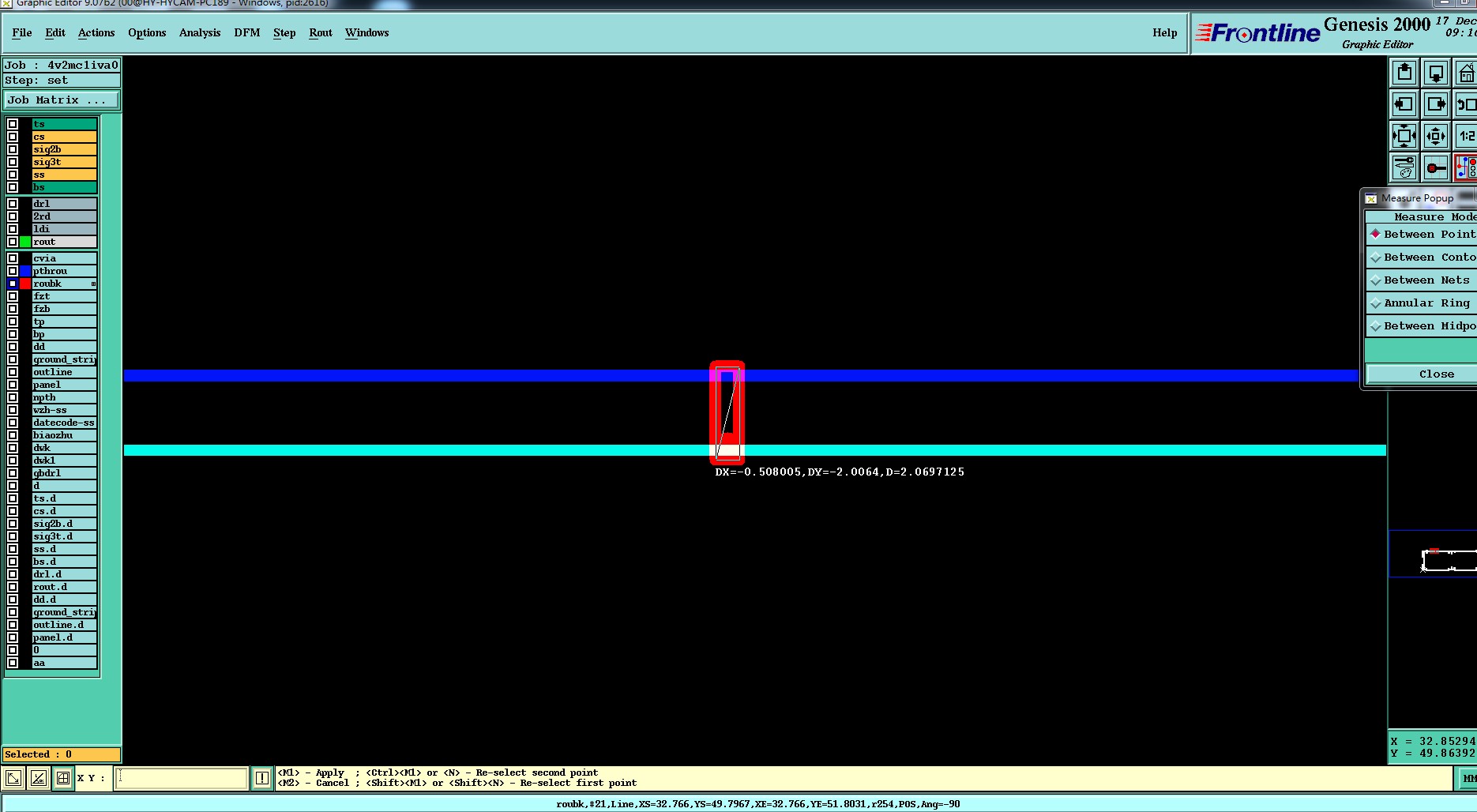Select the rout.d layer name

click(x=65, y=587)
